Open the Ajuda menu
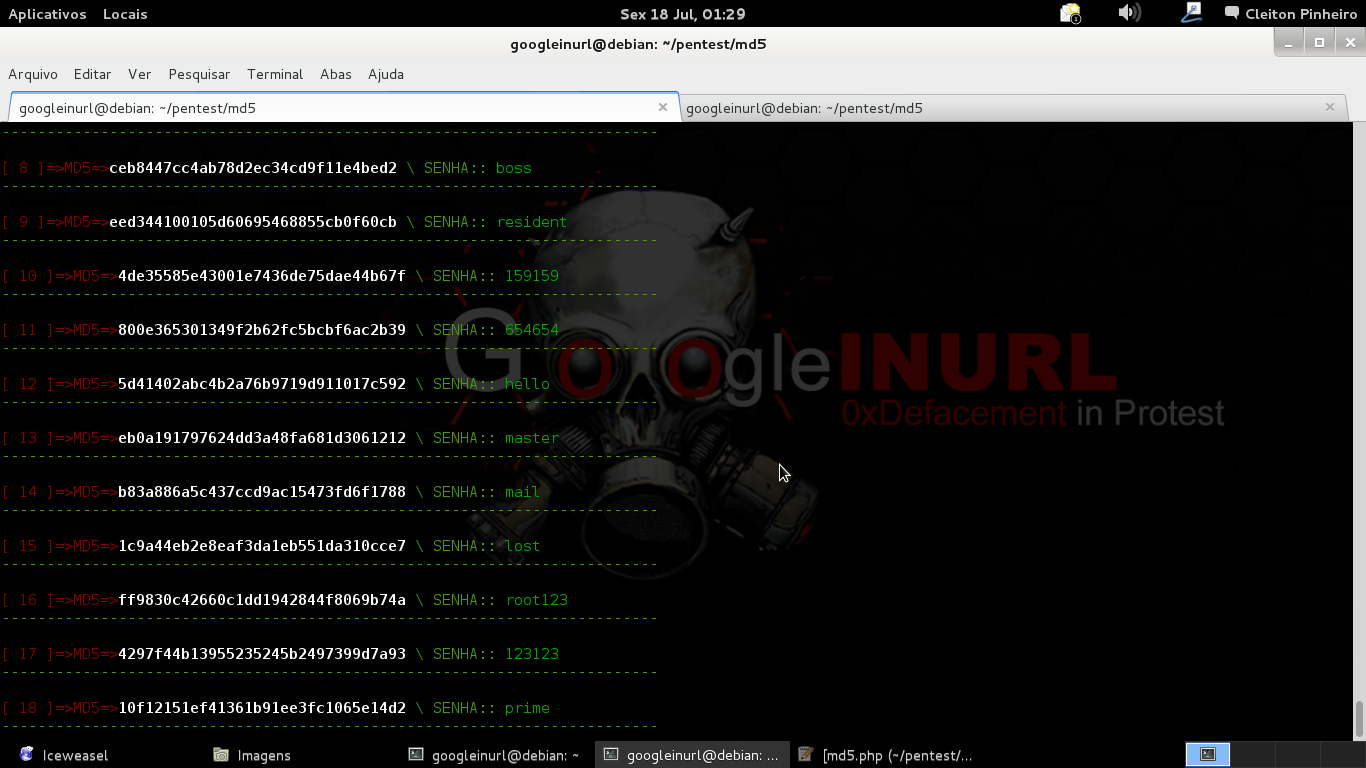Image resolution: width=1366 pixels, height=768 pixels. [x=385, y=74]
